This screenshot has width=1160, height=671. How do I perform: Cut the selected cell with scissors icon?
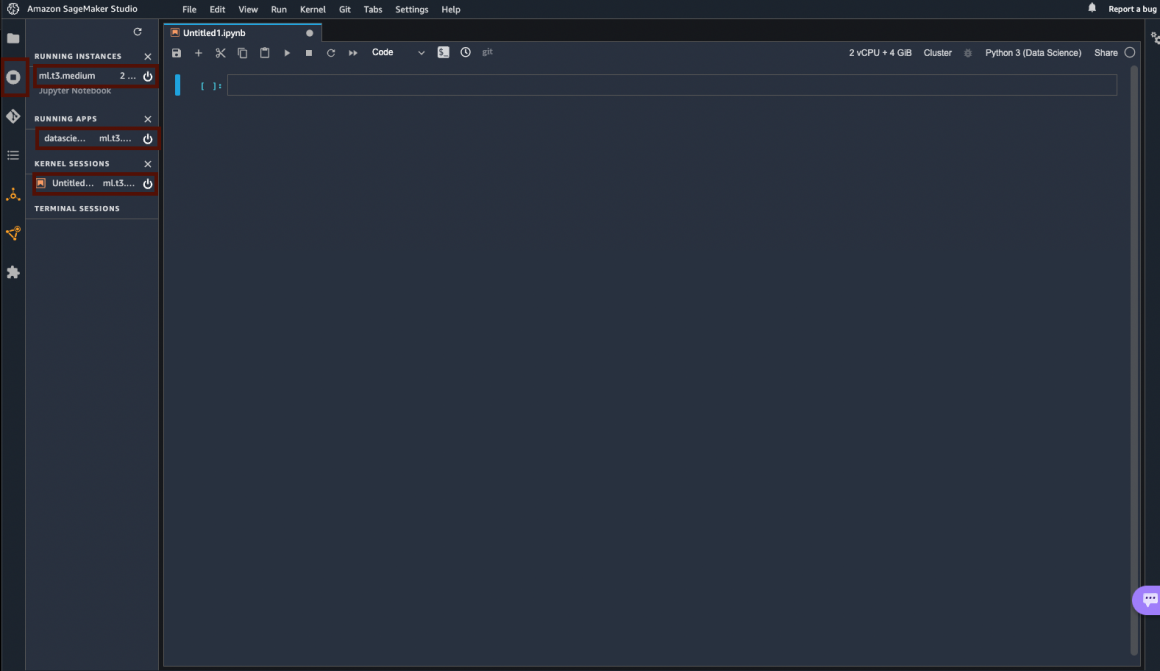221,53
